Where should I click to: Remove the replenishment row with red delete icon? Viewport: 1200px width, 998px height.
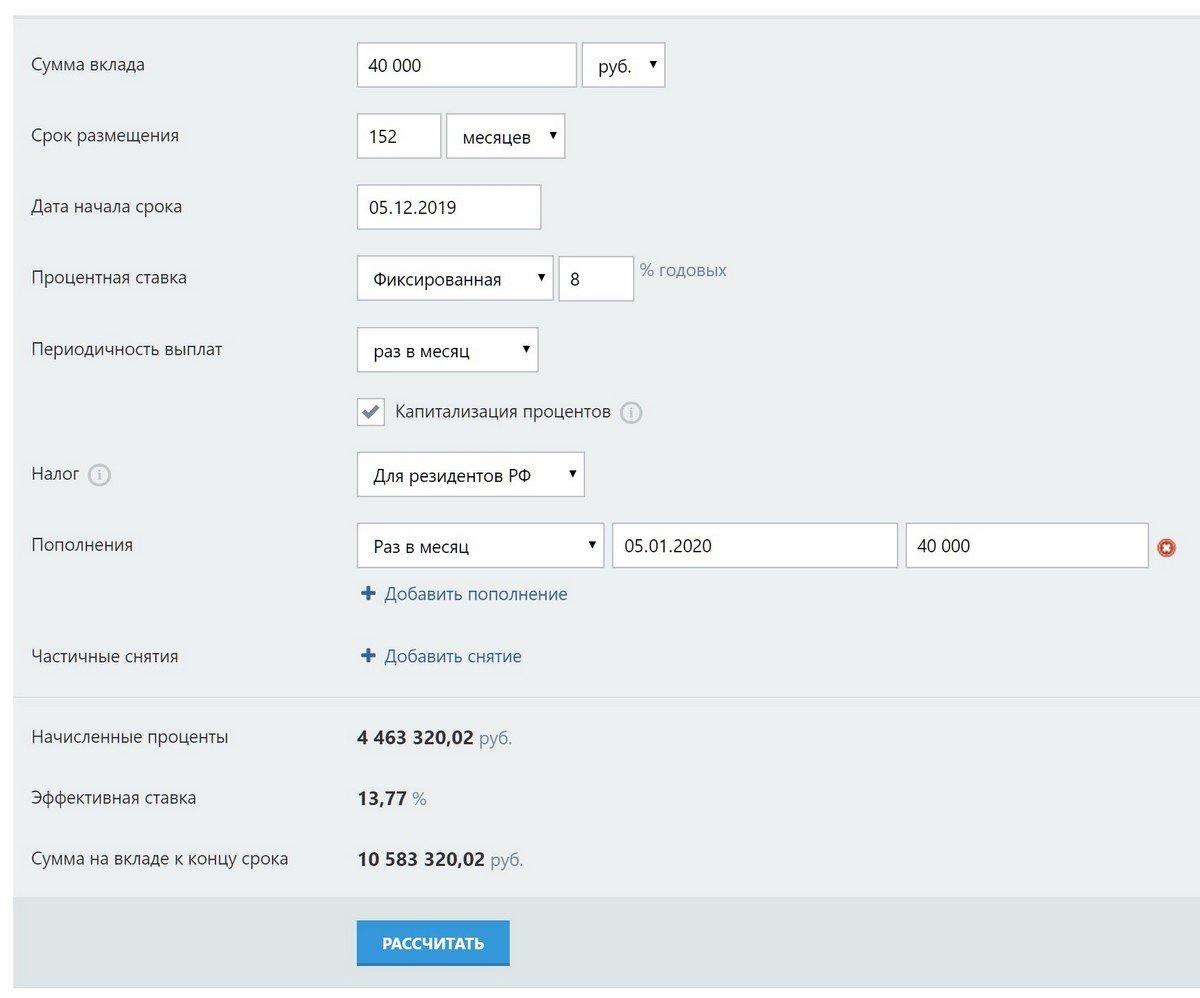point(1165,547)
